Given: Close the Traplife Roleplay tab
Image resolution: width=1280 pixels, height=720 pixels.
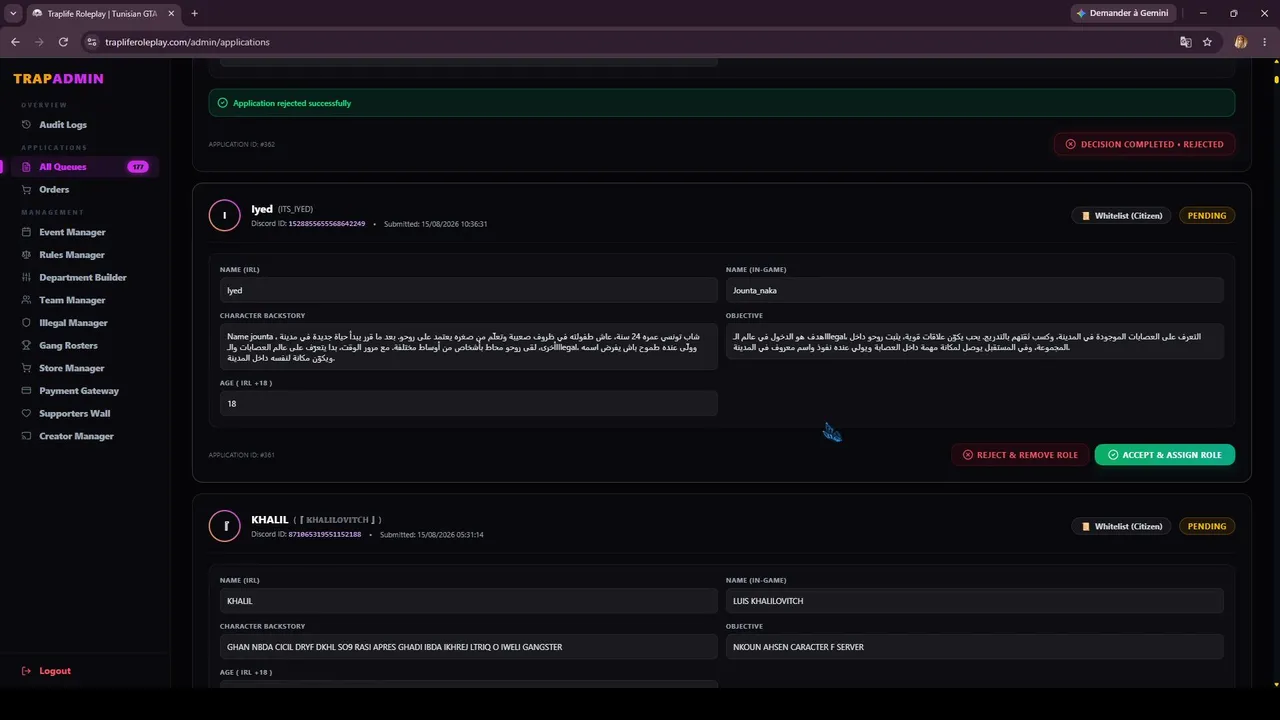Looking at the screenshot, I should click(x=173, y=13).
